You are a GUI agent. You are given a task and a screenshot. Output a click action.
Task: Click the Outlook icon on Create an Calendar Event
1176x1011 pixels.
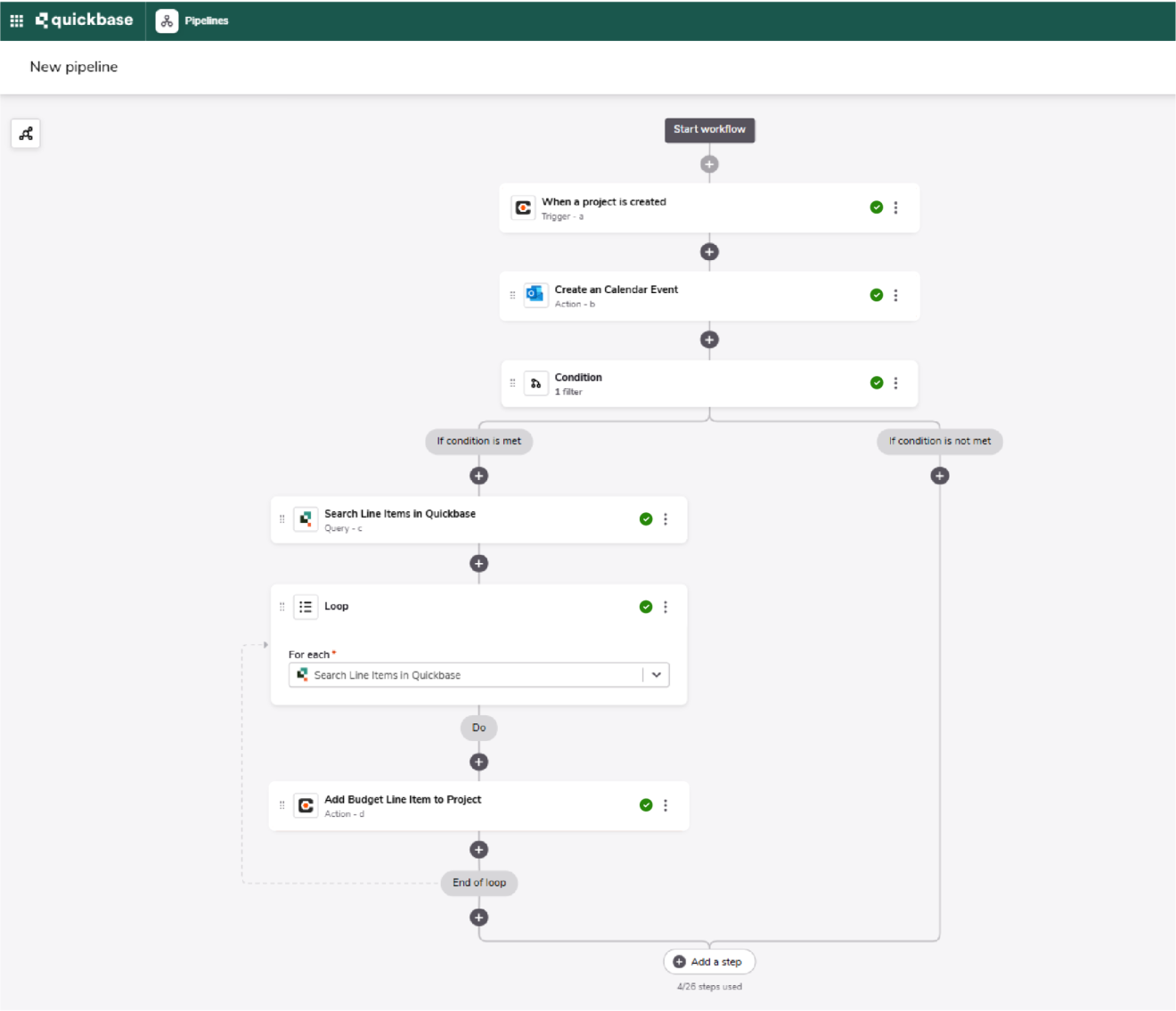click(x=535, y=295)
